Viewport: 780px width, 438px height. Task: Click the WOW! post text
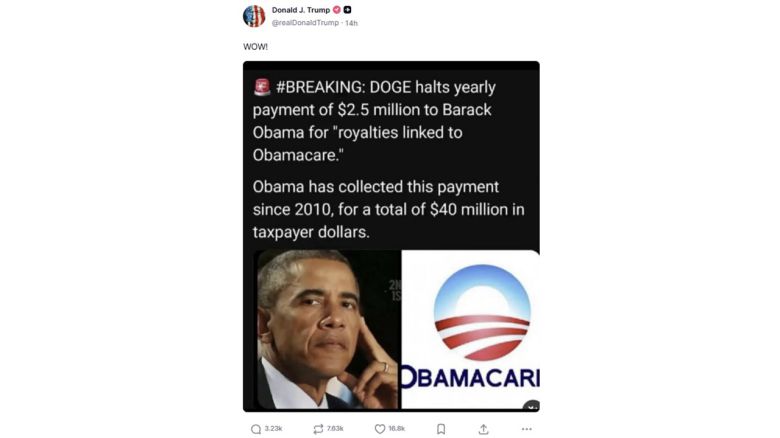click(x=255, y=47)
